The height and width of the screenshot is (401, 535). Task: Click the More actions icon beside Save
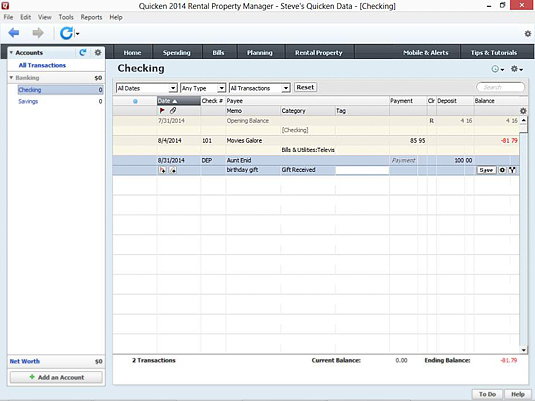502,170
